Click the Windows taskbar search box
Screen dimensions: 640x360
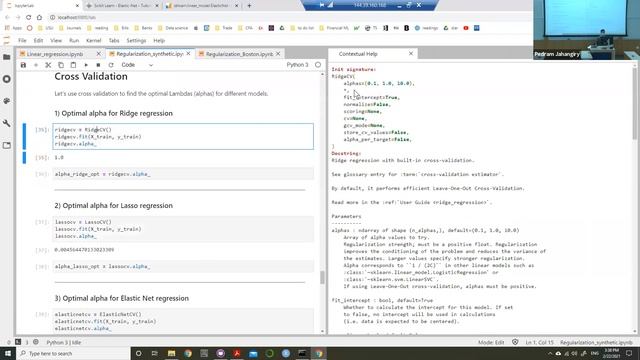point(73,353)
